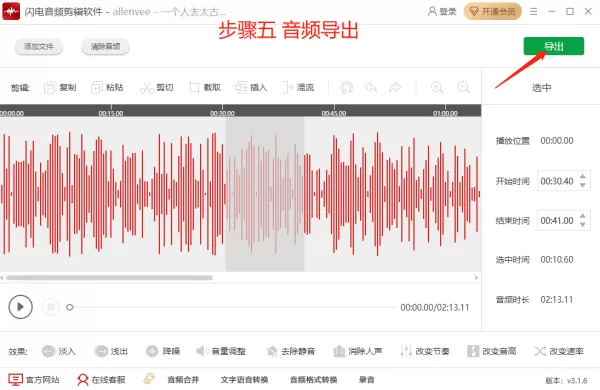Click the 音频时长 02:13.11 duration value
The width and height of the screenshot is (600, 390).
557,300
